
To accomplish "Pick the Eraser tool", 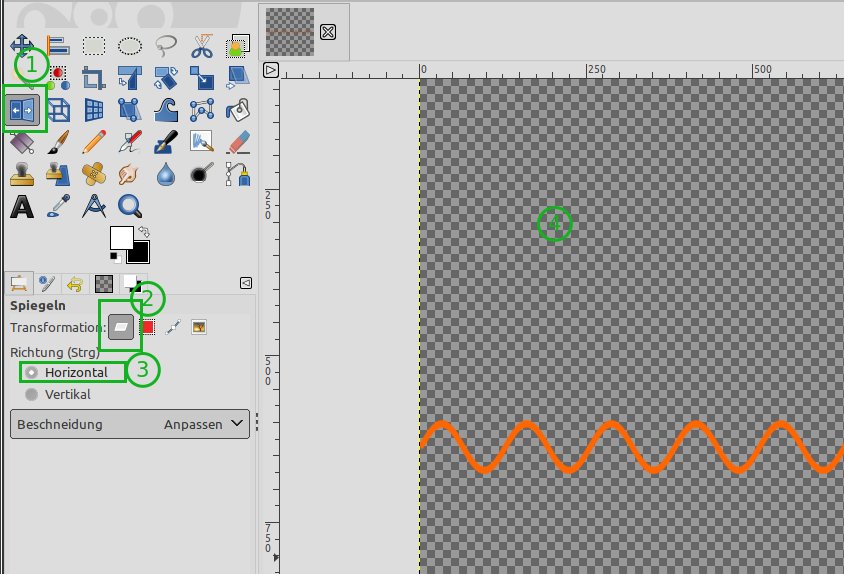I will (237, 142).
